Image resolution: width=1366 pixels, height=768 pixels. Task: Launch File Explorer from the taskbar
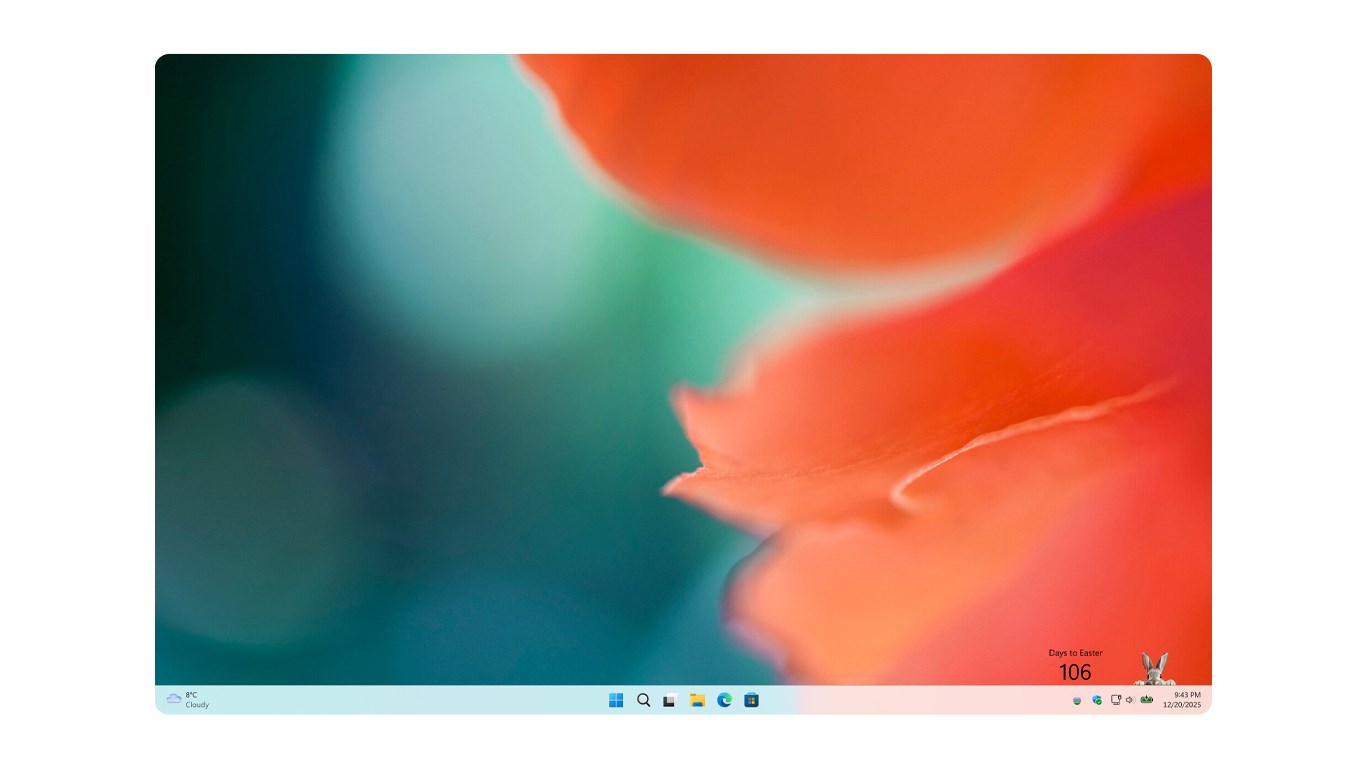(696, 700)
